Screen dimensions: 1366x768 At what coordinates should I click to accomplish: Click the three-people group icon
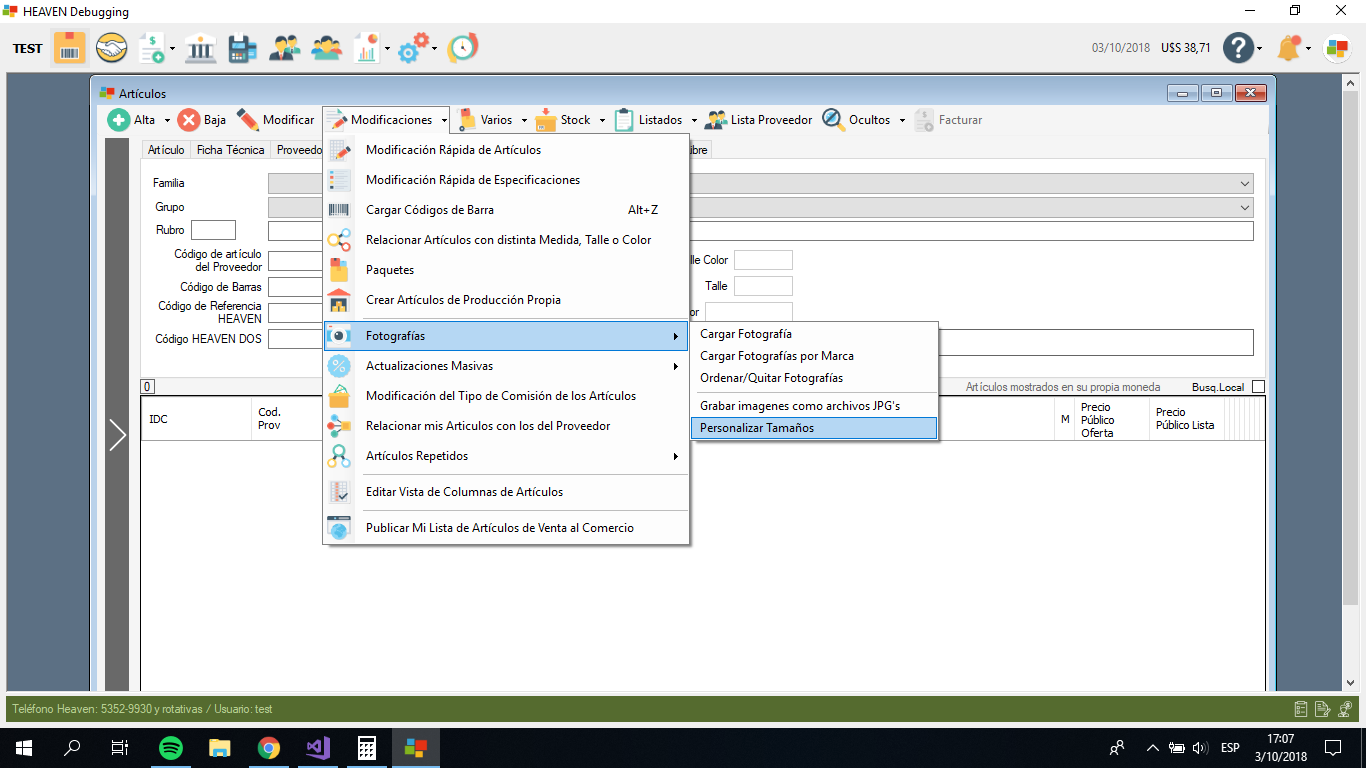tap(327, 48)
